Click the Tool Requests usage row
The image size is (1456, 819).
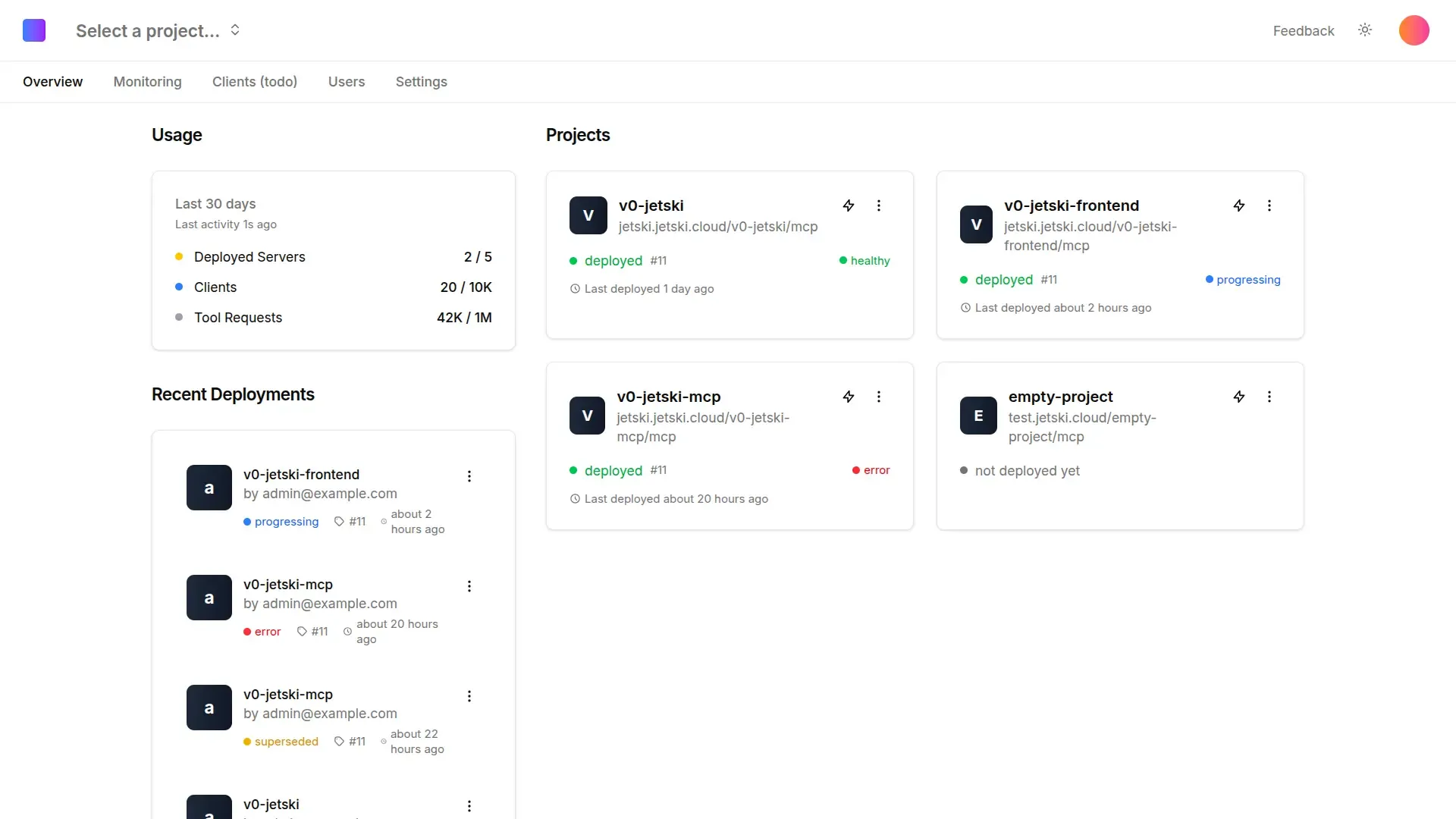click(x=334, y=318)
